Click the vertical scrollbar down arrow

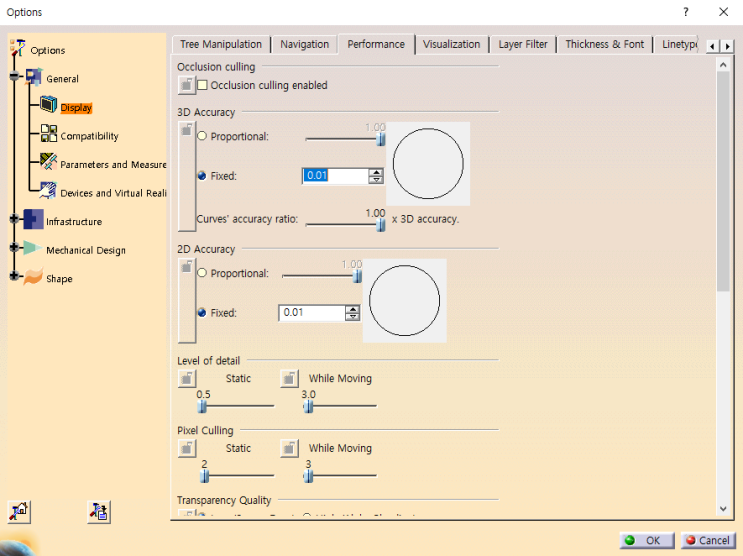pos(723,509)
